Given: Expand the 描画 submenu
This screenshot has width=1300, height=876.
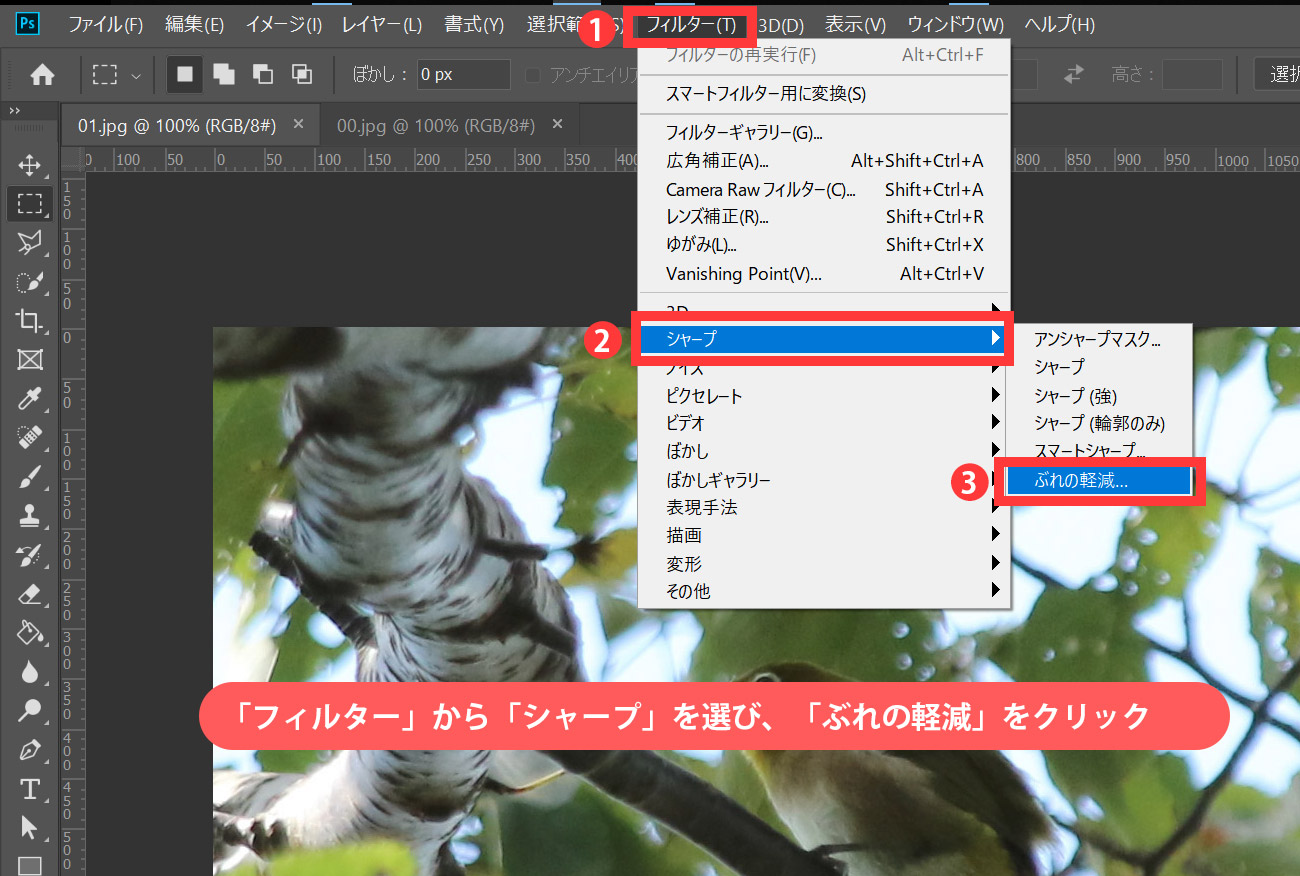Looking at the screenshot, I should pyautogui.click(x=825, y=536).
